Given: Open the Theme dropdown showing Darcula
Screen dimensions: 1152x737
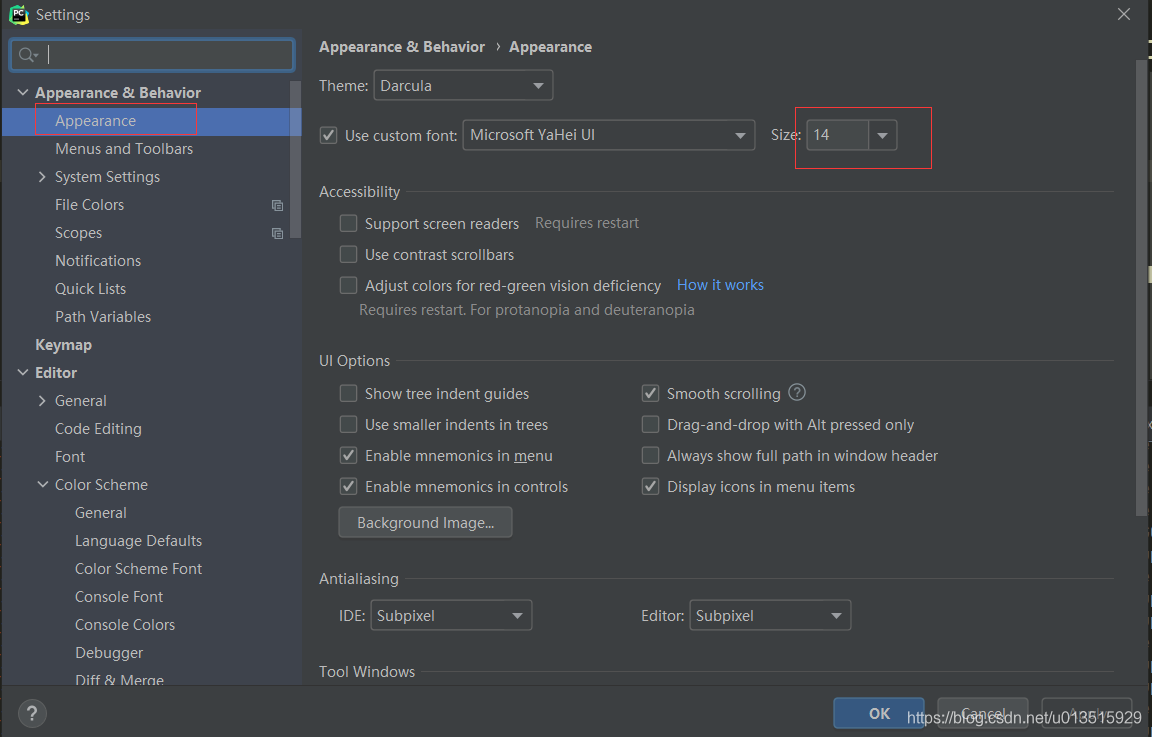Looking at the screenshot, I should [x=463, y=85].
